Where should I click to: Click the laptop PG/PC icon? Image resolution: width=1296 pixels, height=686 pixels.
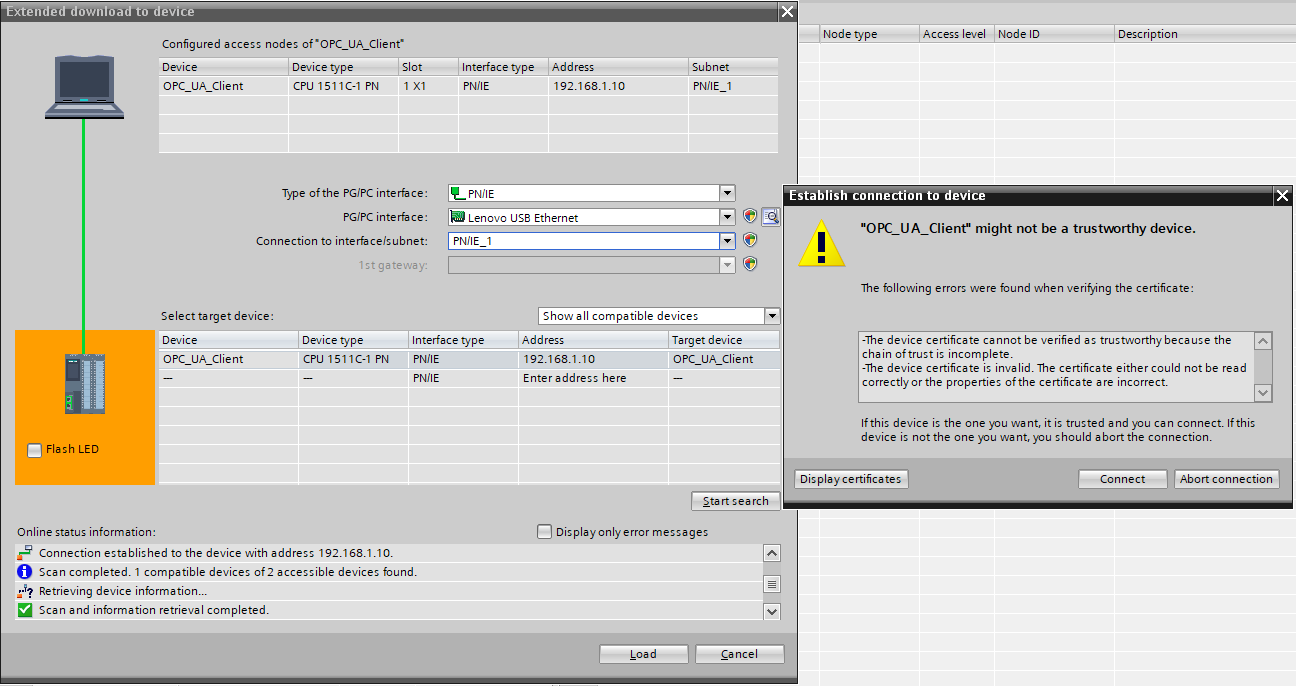click(x=84, y=87)
